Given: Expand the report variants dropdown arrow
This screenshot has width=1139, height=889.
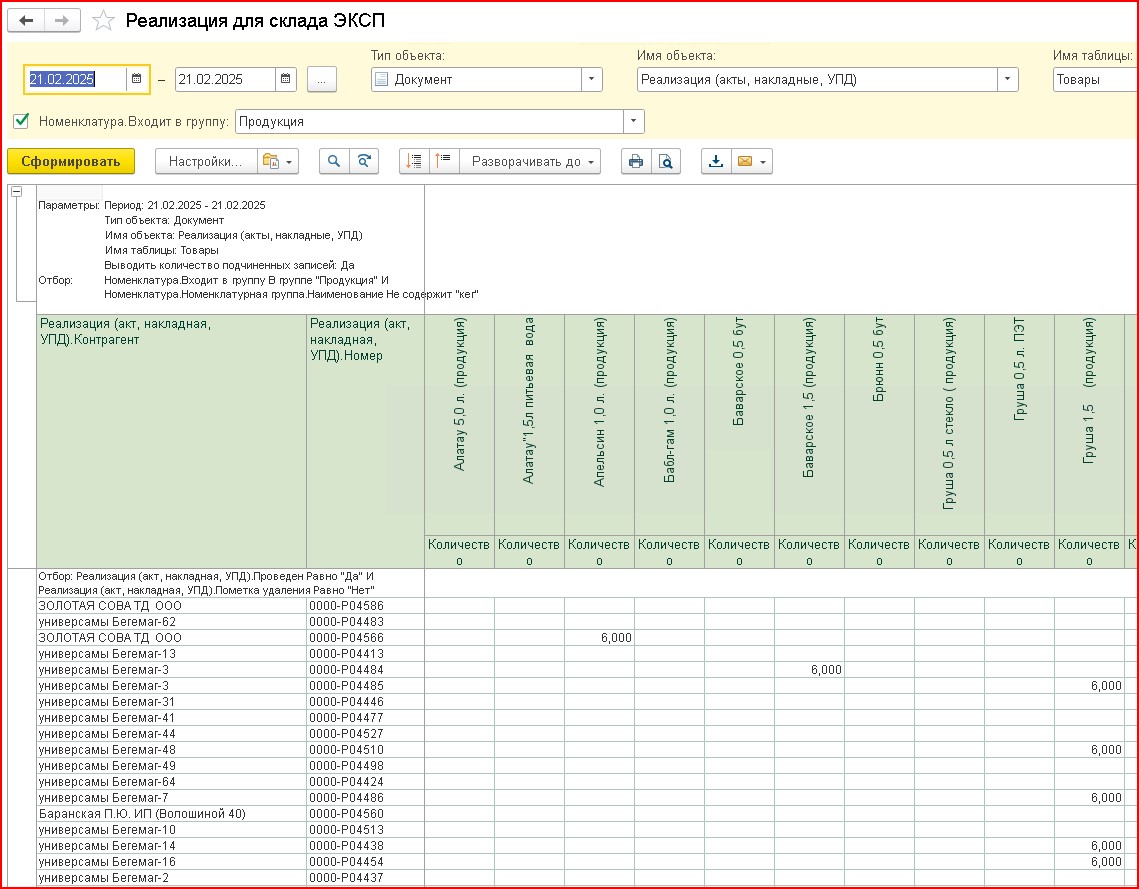Looking at the screenshot, I should pos(289,161).
